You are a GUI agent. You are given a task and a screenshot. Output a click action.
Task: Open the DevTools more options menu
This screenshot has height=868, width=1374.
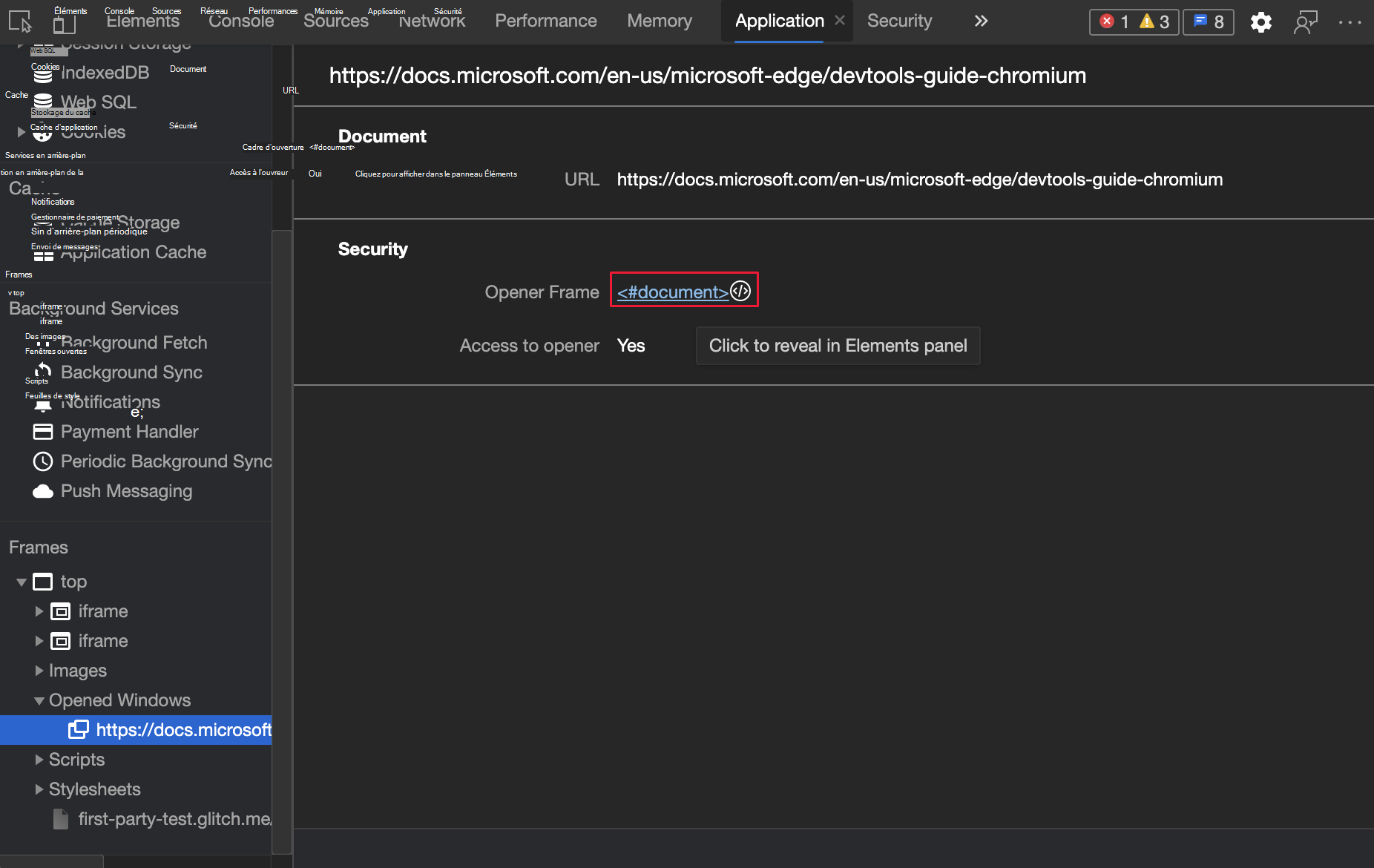[x=1350, y=22]
